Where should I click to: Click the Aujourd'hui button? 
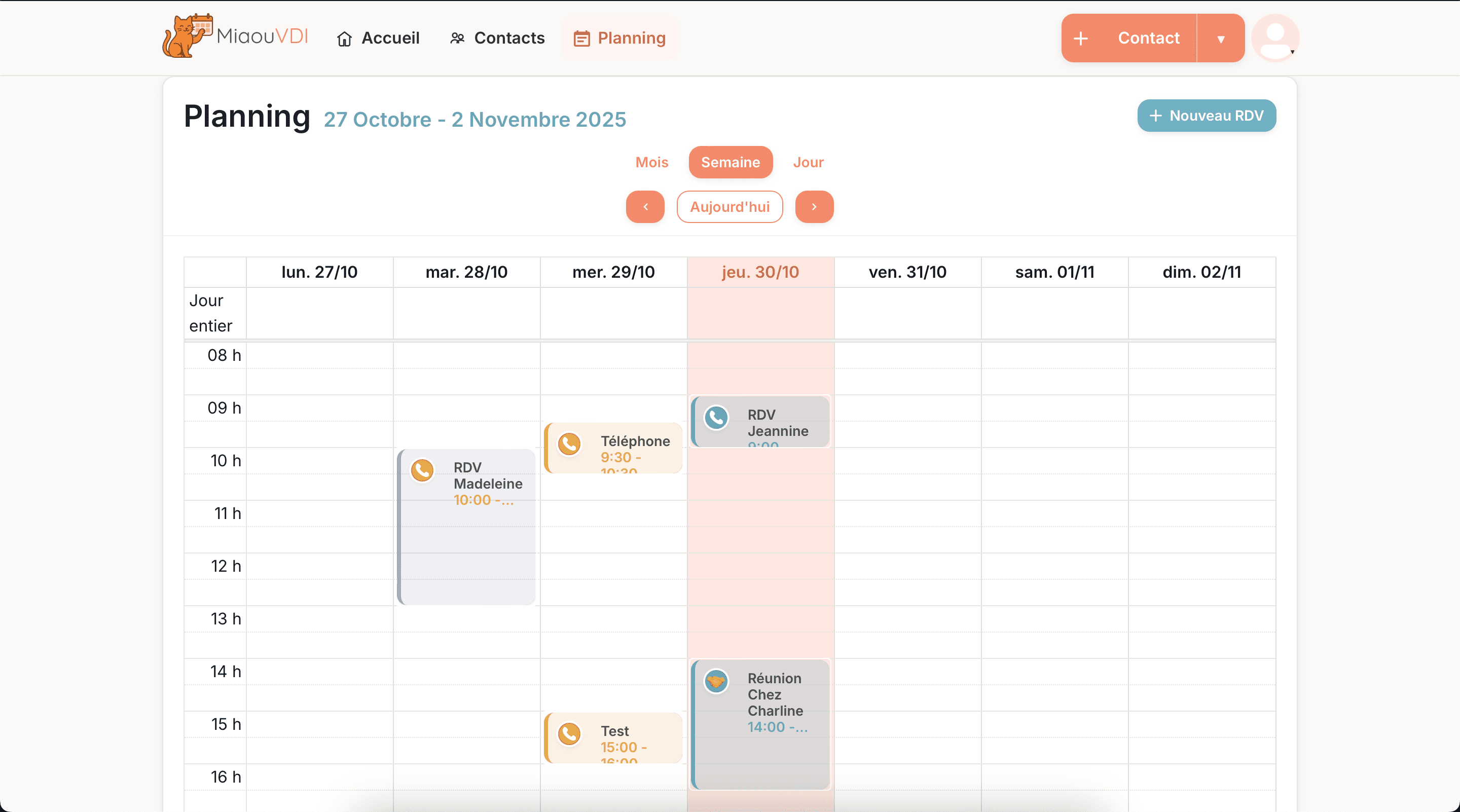(729, 207)
